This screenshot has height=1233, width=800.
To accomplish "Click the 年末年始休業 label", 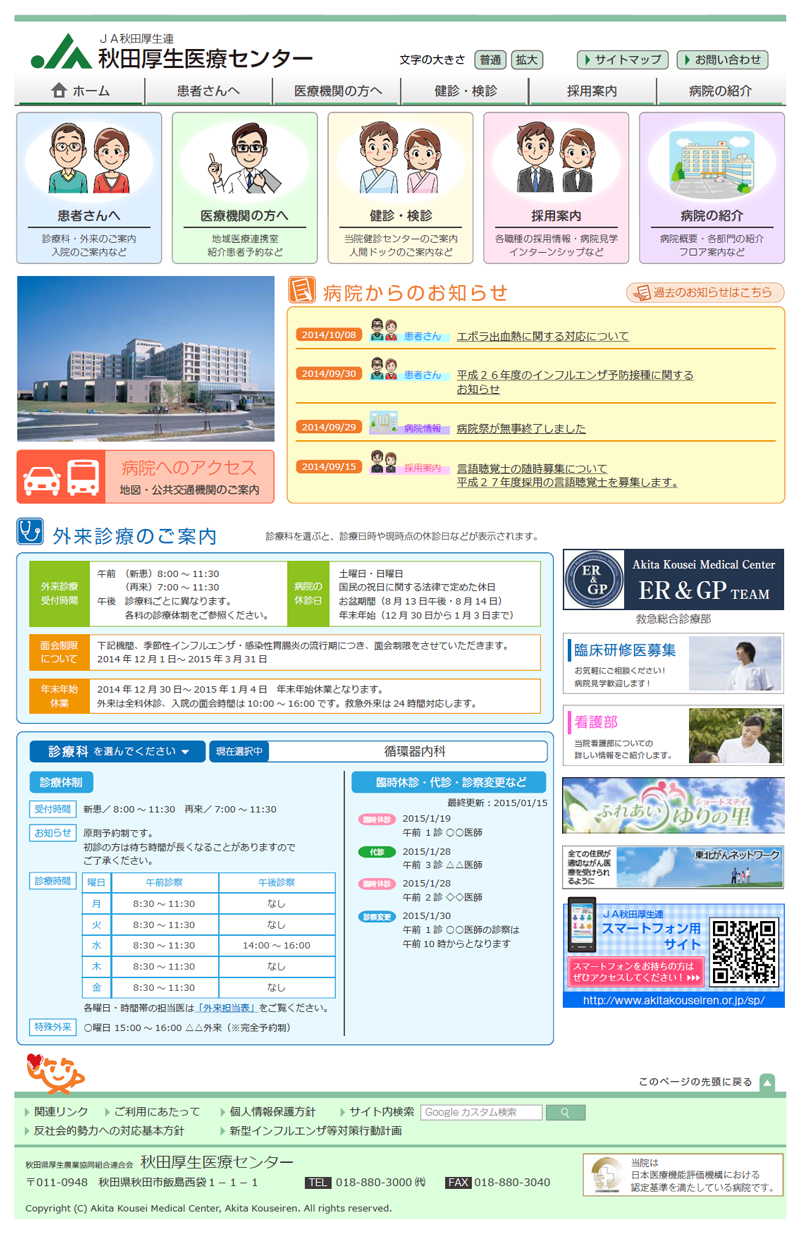I will pyautogui.click(x=59, y=696).
